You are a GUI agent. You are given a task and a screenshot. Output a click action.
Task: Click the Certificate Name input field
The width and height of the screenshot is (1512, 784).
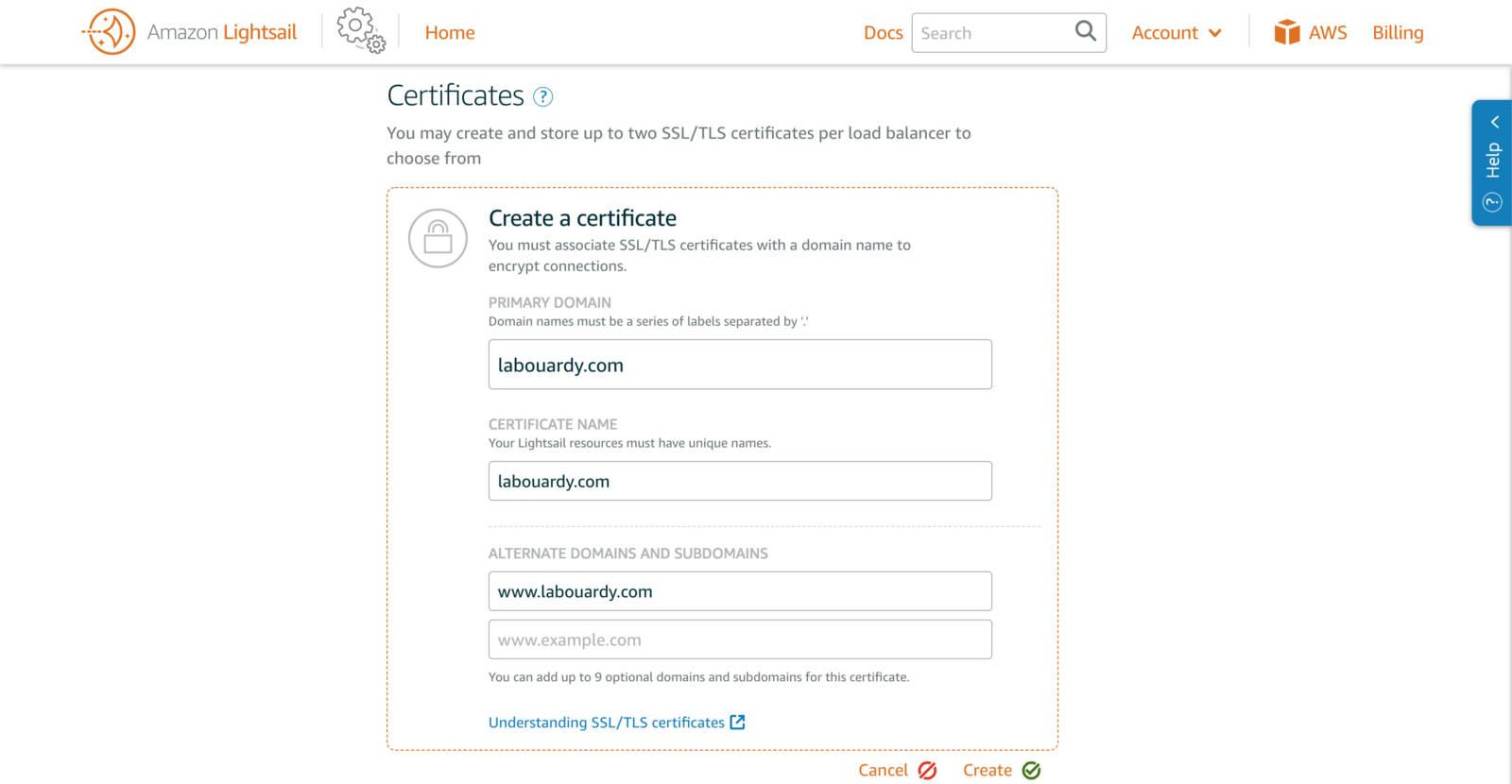740,481
